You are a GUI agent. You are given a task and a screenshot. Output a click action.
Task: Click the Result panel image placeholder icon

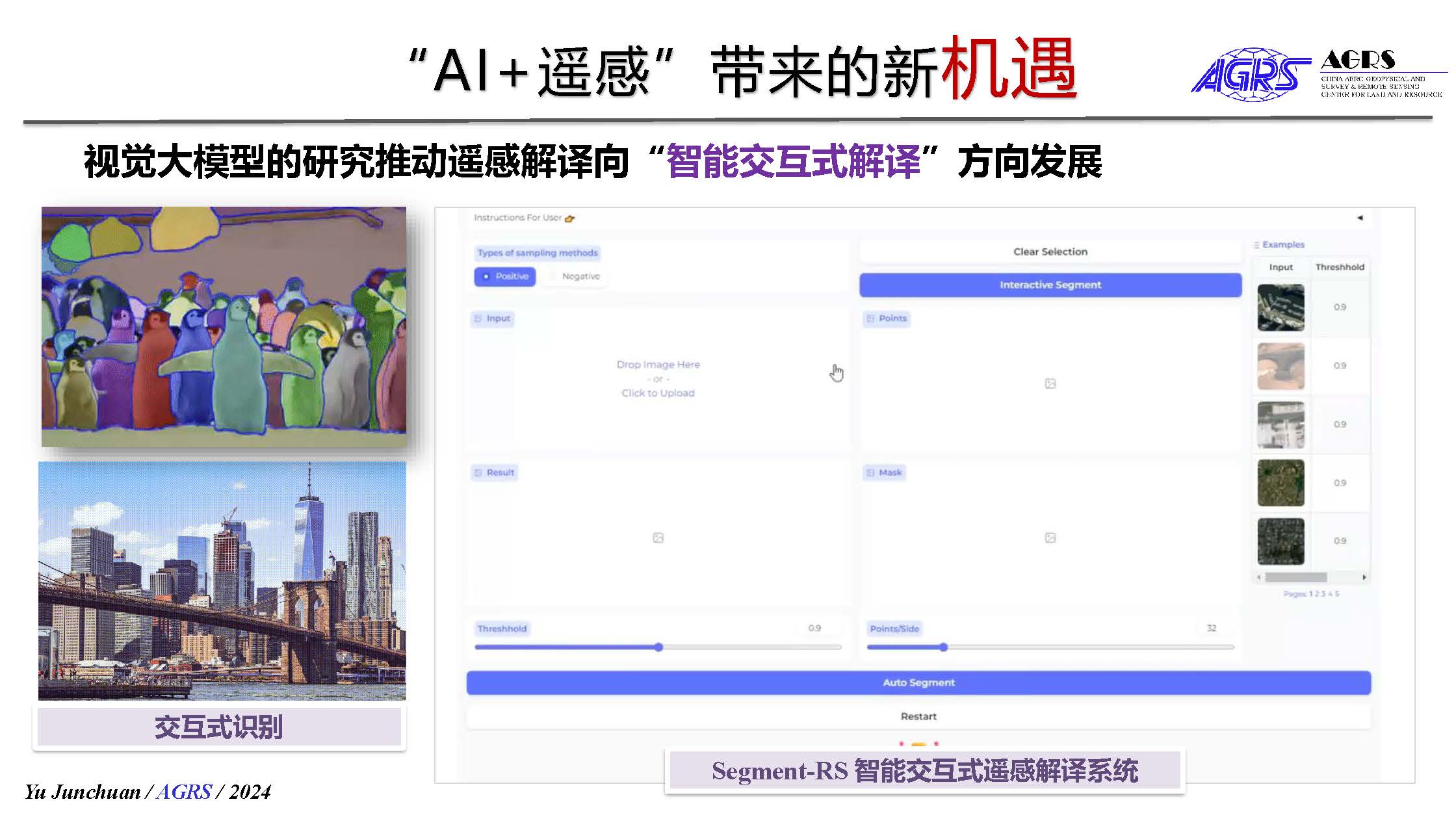tap(658, 538)
